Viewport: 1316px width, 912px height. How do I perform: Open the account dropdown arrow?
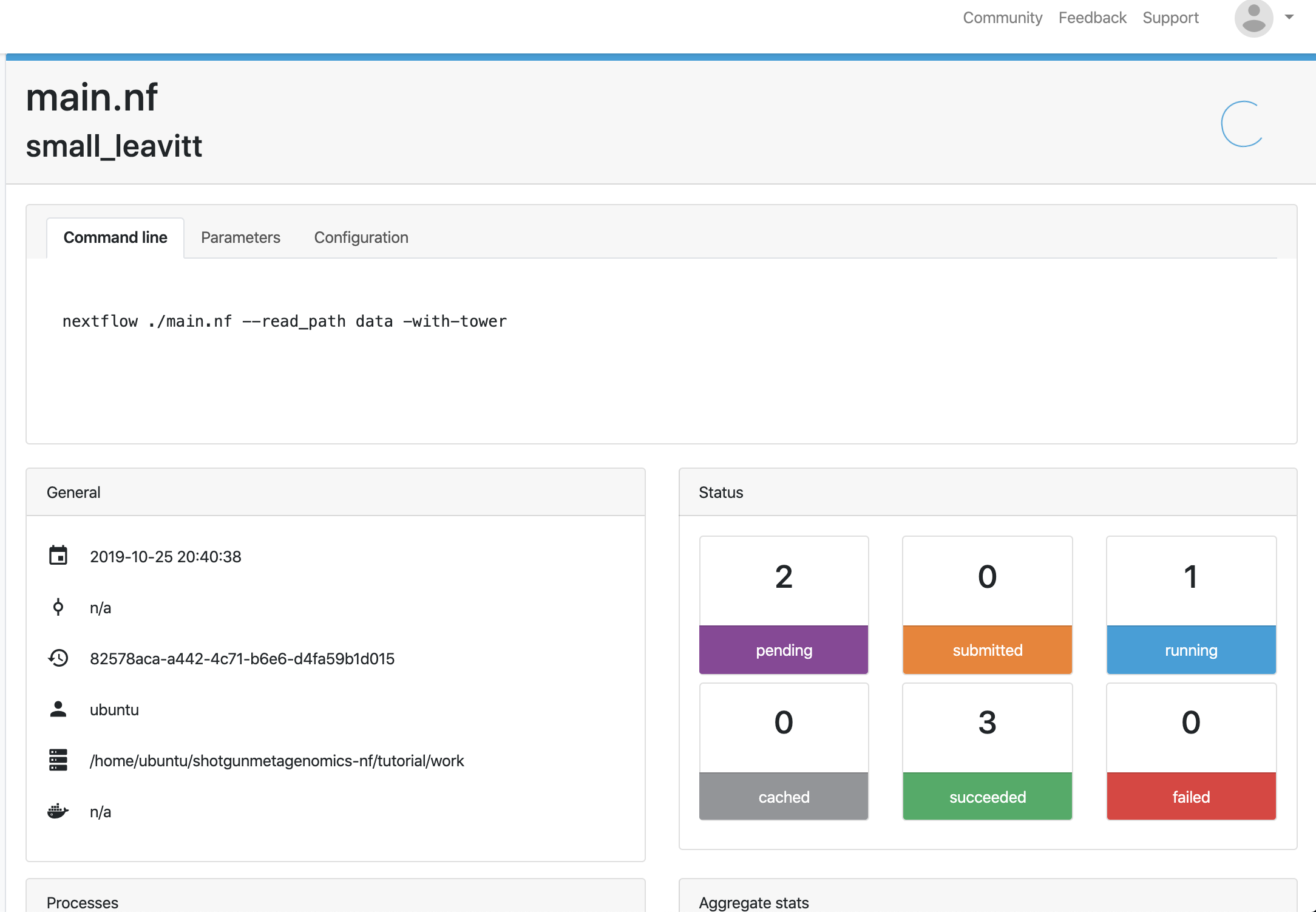[x=1289, y=18]
